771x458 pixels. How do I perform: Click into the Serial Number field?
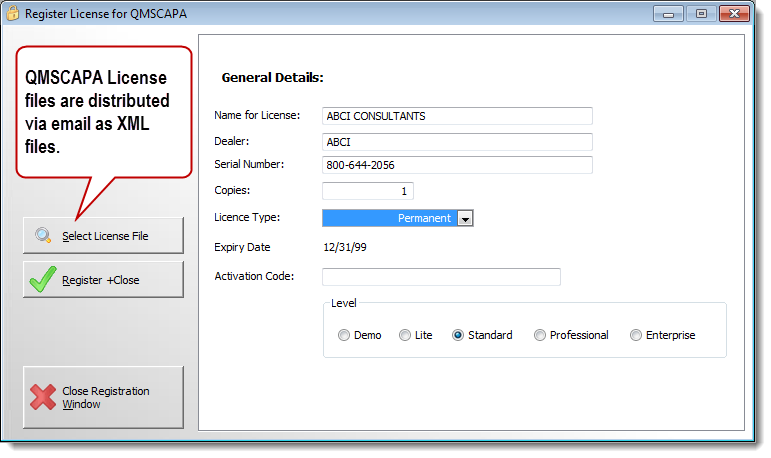click(457, 165)
